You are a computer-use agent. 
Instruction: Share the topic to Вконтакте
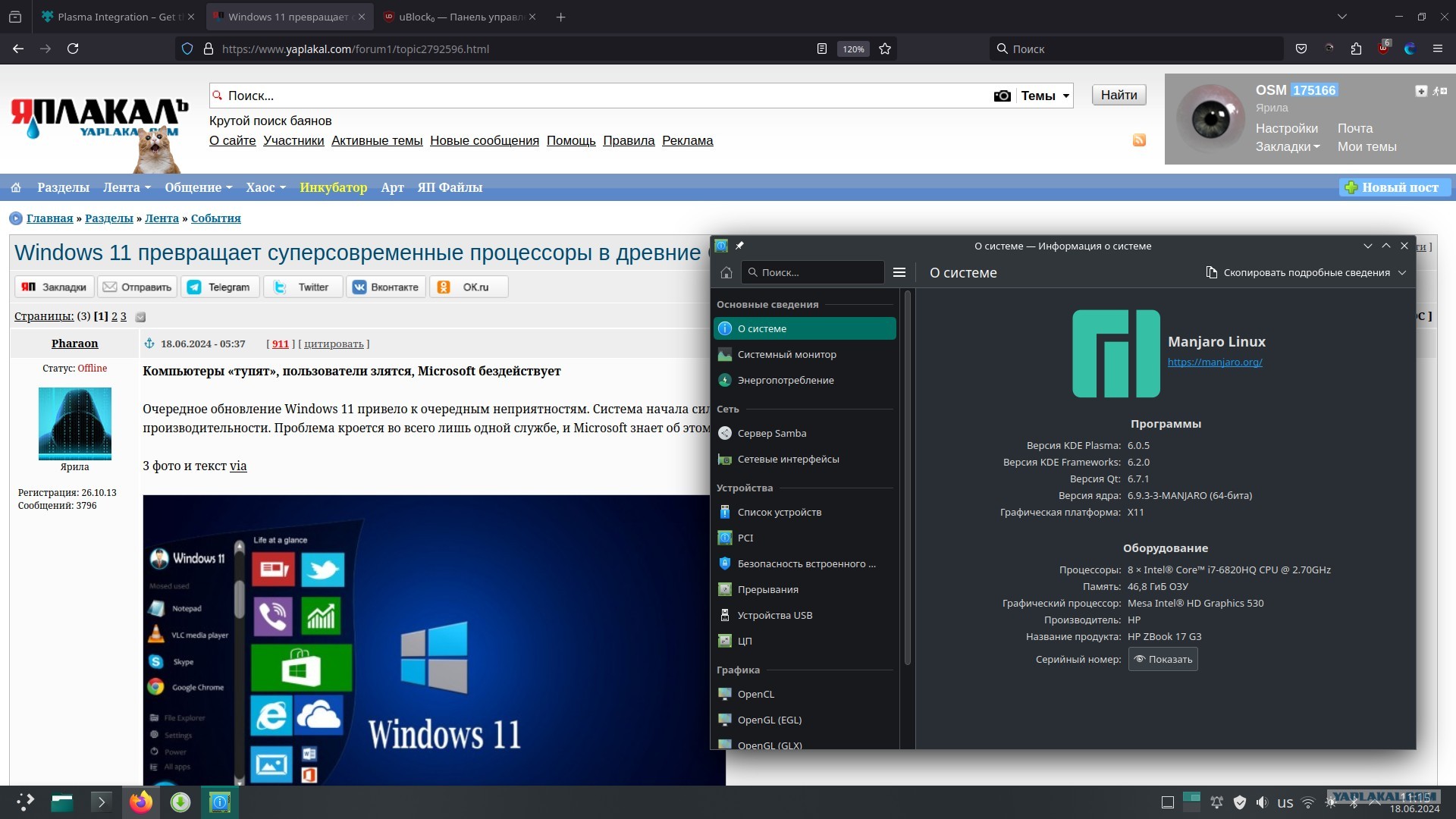[x=386, y=287]
